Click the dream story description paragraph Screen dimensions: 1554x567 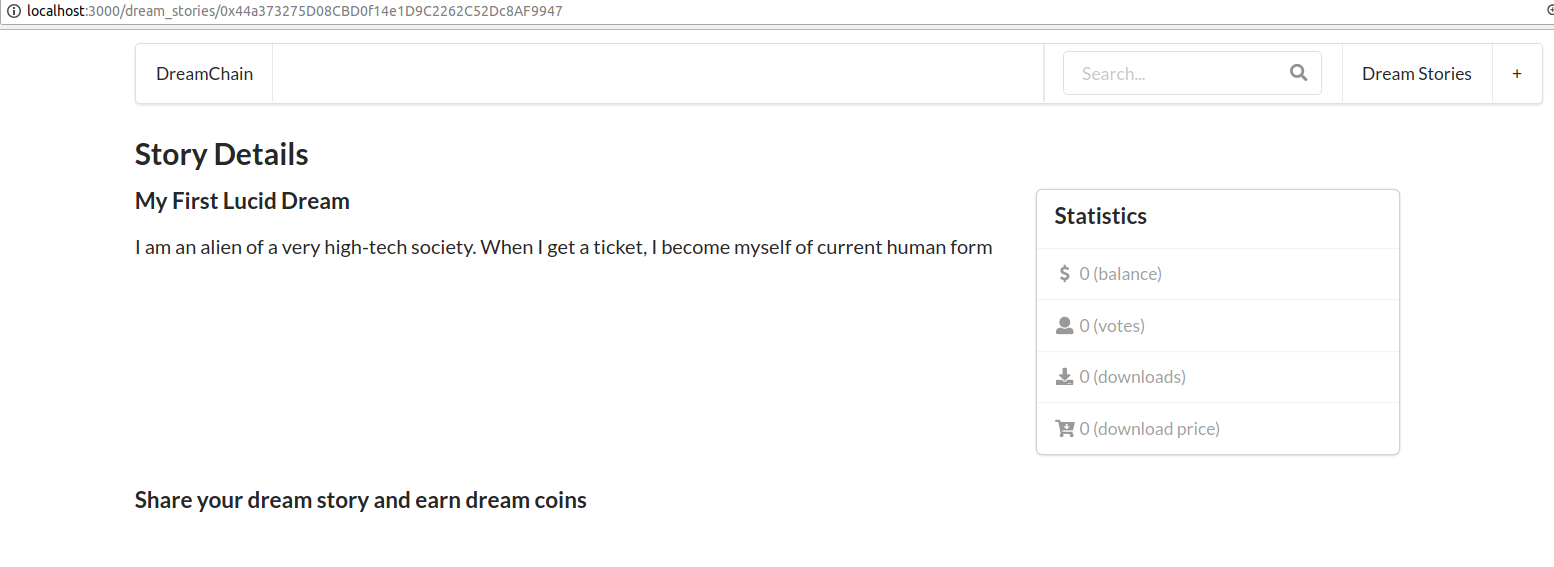tap(564, 247)
